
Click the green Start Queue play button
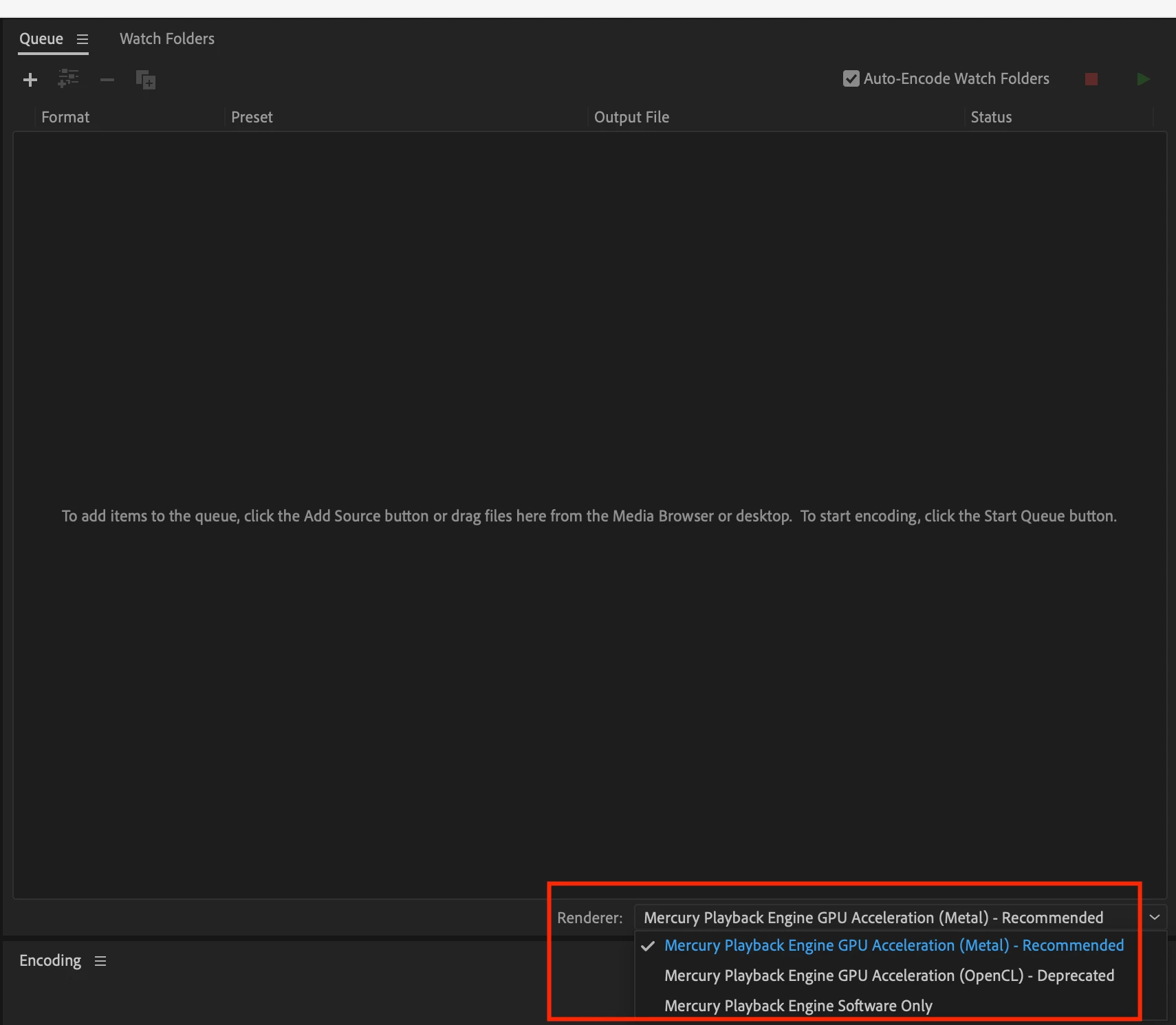tap(1143, 79)
